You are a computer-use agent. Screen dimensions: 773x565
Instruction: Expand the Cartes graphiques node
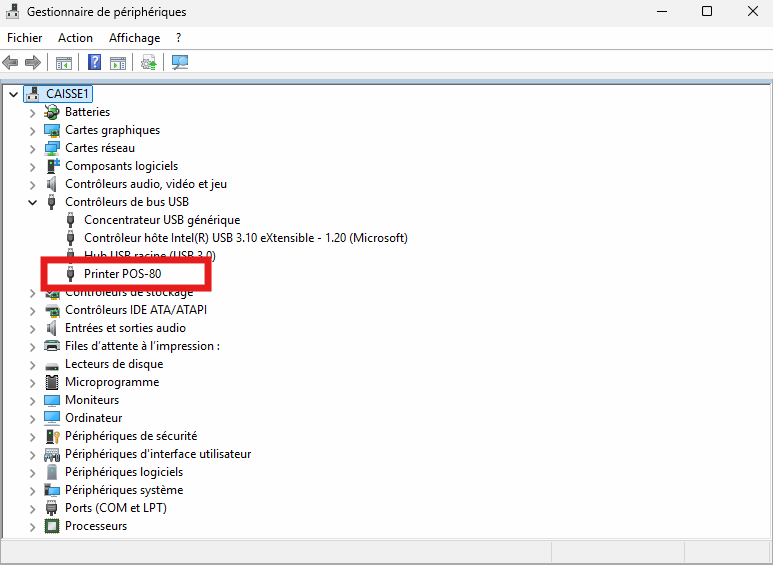(x=32, y=130)
